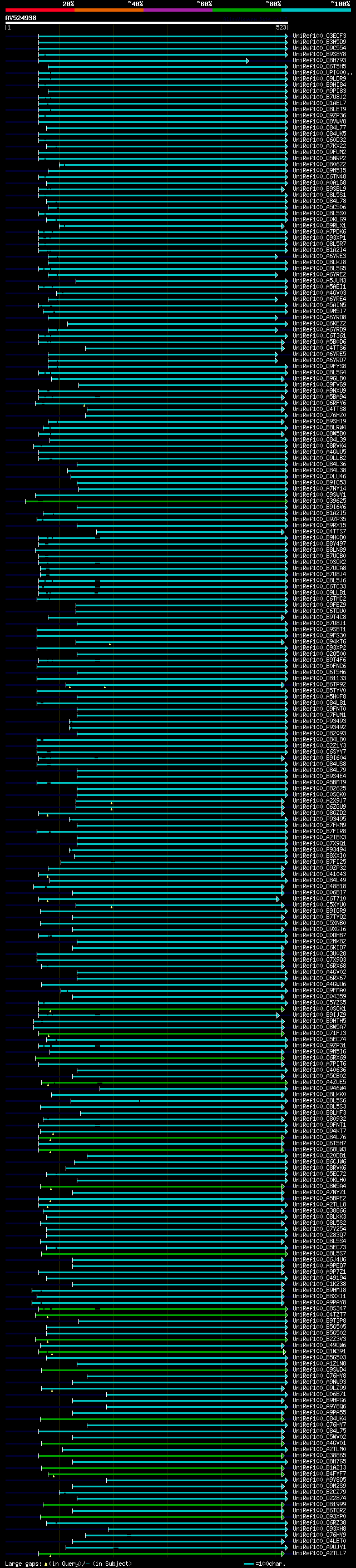Select the UniRef100_Q41043 entry
The height and width of the screenshot is (1568, 356).
[319, 874]
